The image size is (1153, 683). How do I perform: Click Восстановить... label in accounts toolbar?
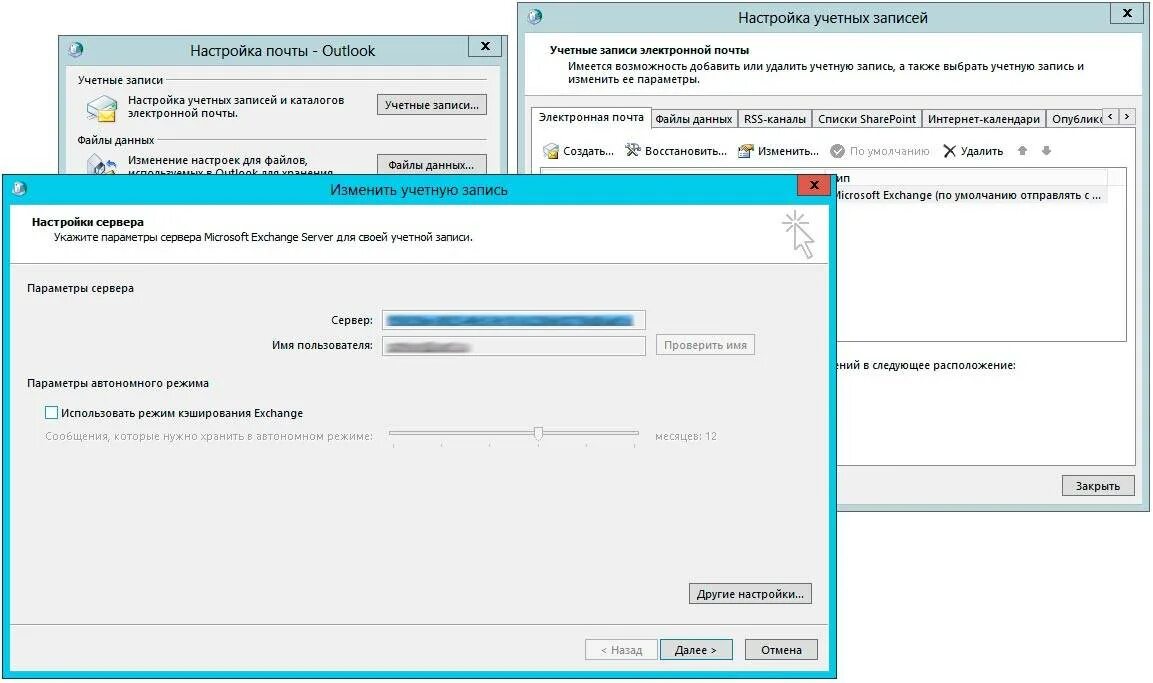(685, 151)
